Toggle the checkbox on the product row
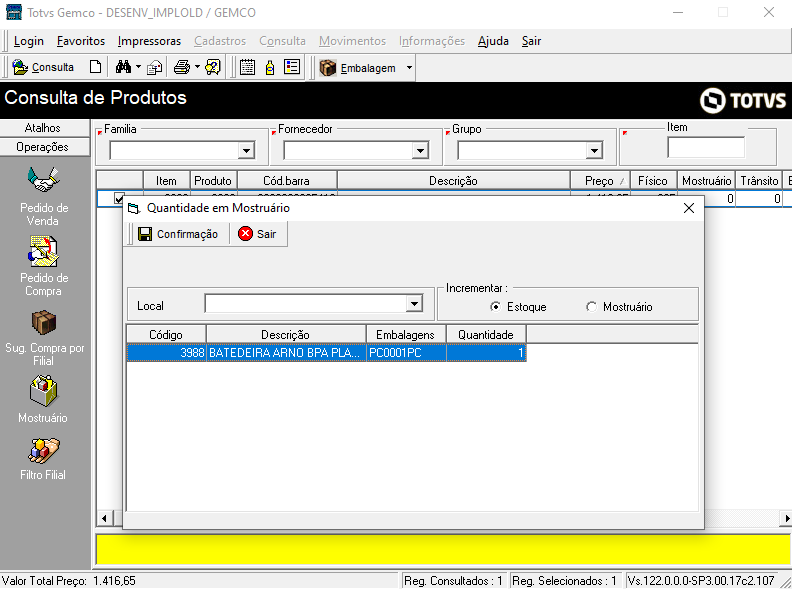The width and height of the screenshot is (792, 589). (119, 198)
